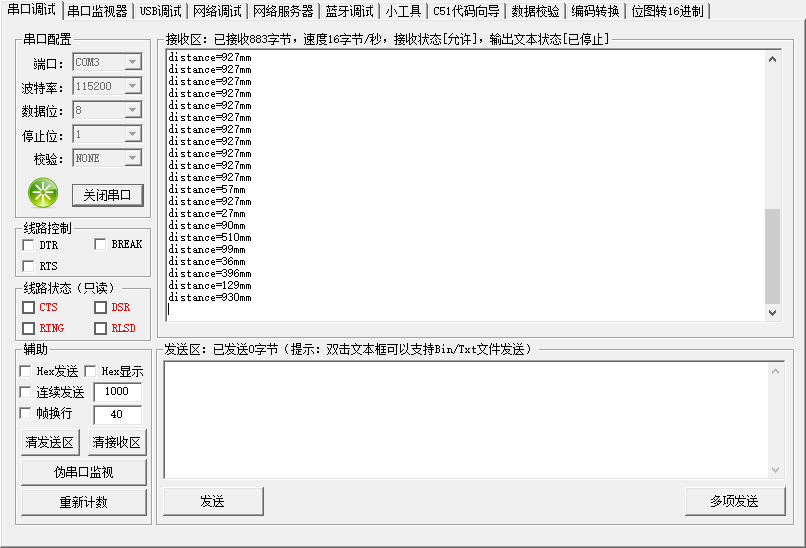The image size is (806, 548).
Task: Click the green serial port status indicator
Action: click(x=43, y=193)
